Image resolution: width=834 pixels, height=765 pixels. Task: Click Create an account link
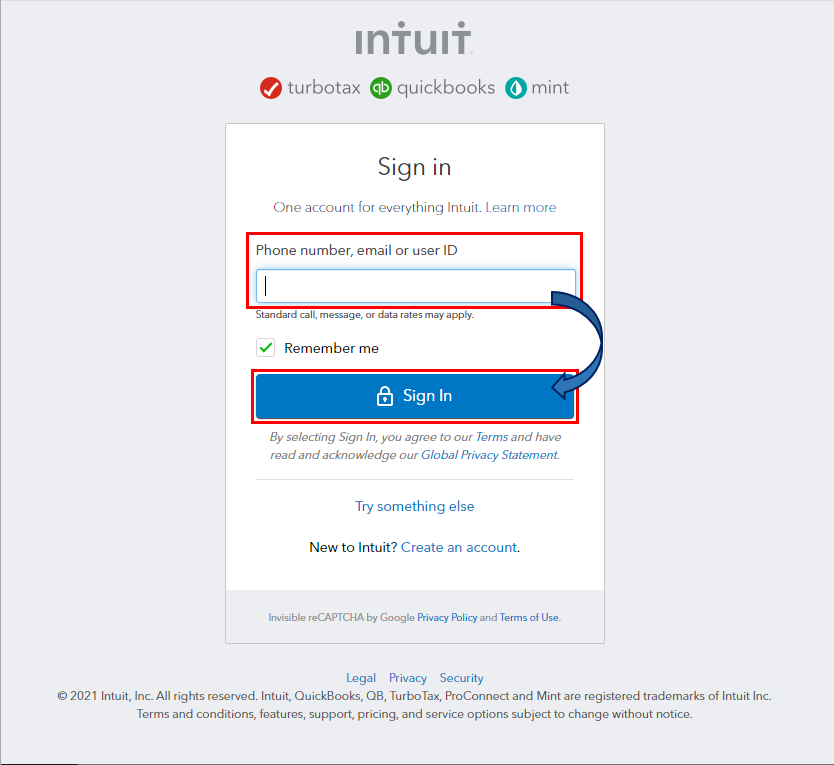[459, 547]
